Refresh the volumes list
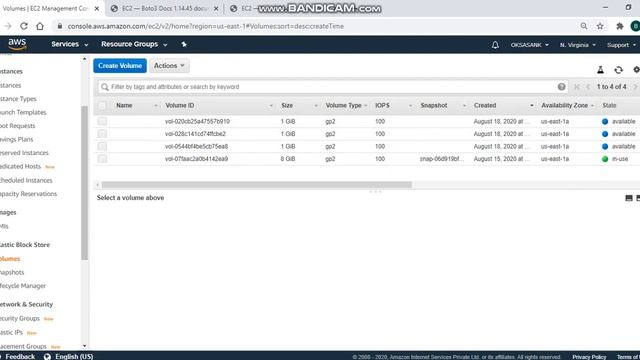 click(618, 70)
